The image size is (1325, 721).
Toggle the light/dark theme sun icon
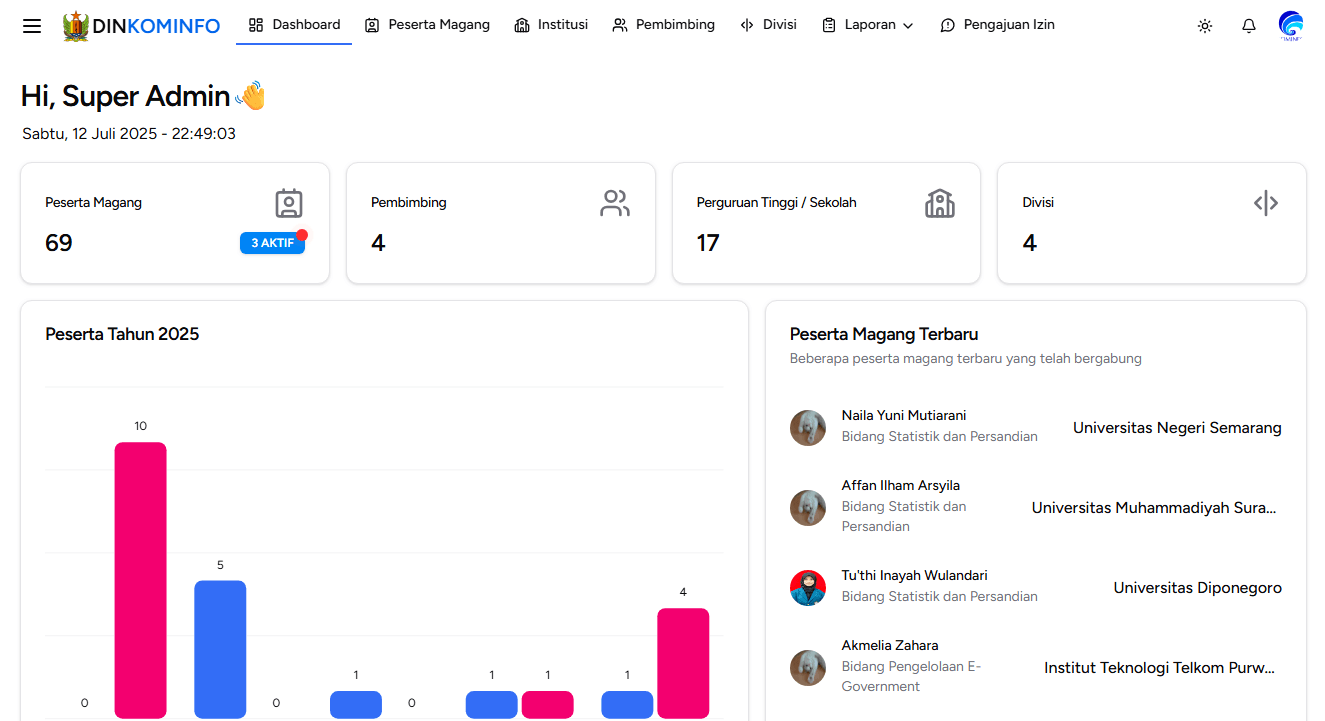1205,26
